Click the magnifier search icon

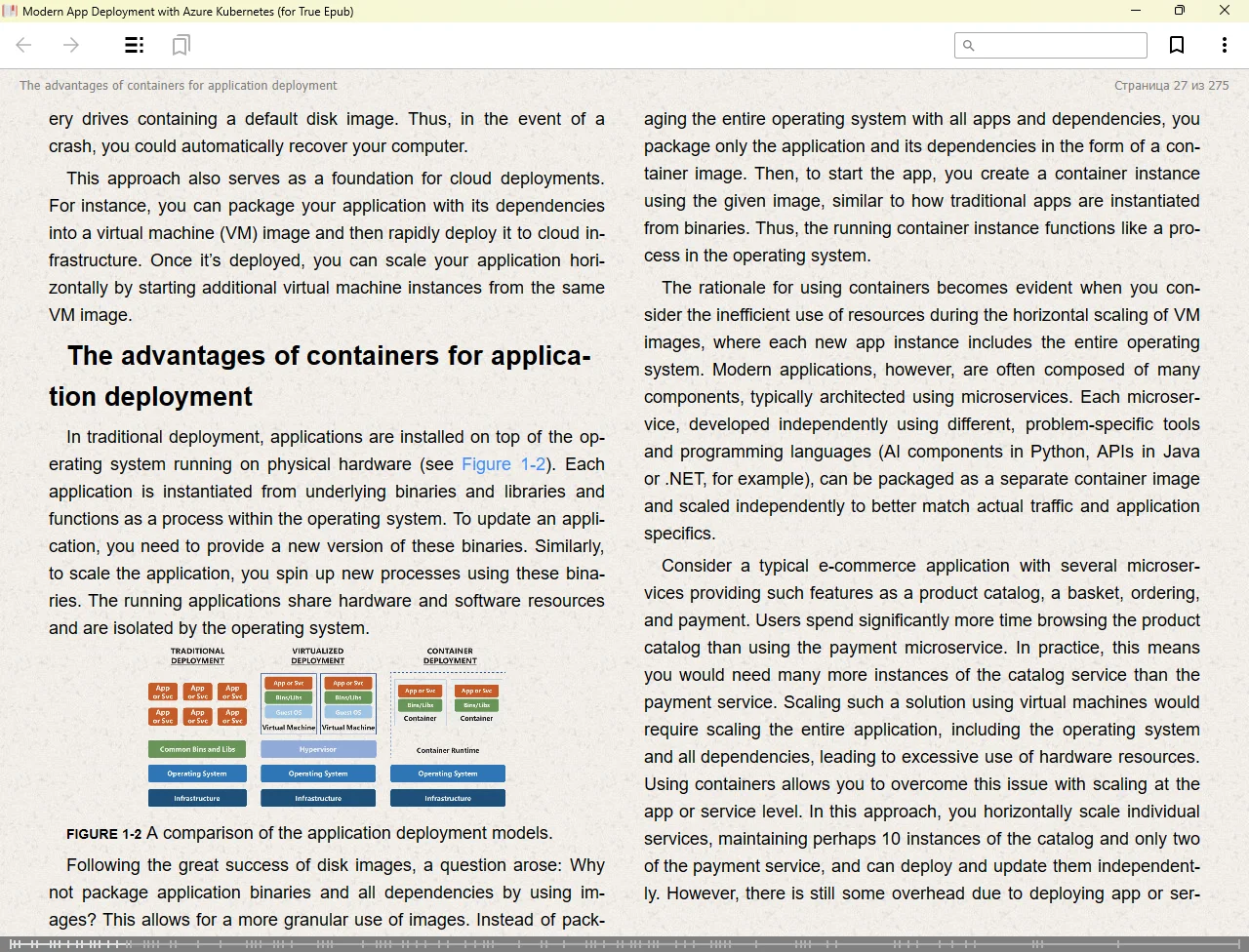click(x=968, y=46)
